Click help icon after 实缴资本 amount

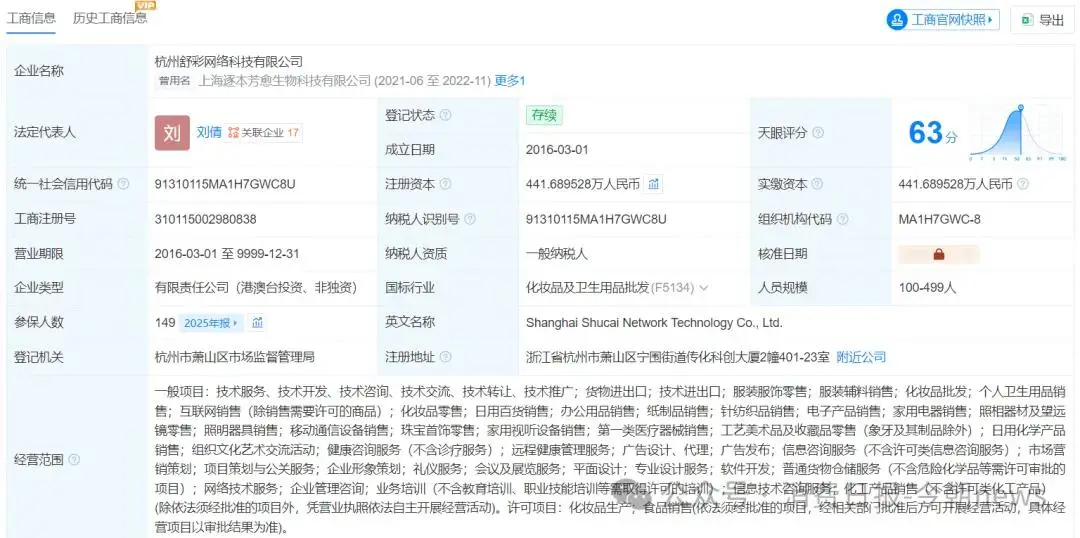point(1023,185)
